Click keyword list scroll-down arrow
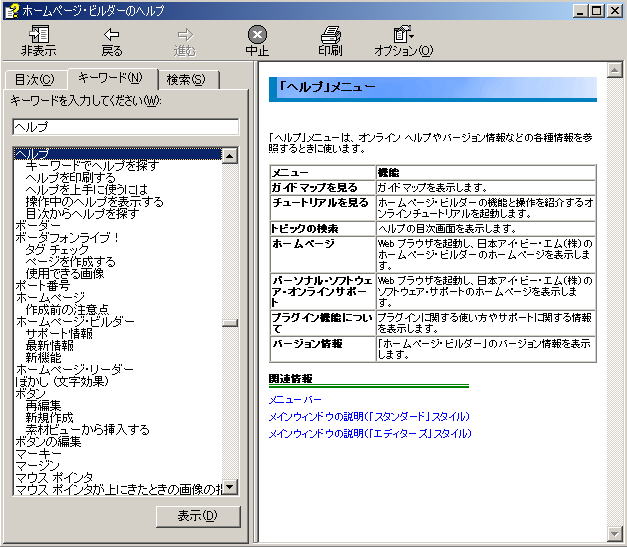Viewport: 627px width, 547px height. coord(230,487)
